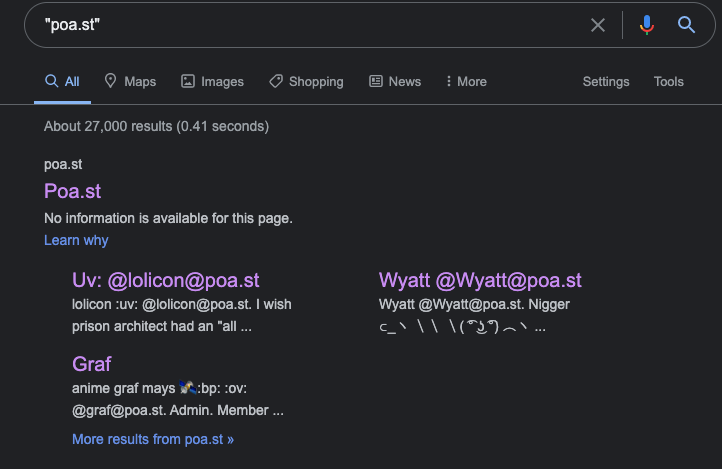Open the Poa.st main result link

tap(72, 191)
